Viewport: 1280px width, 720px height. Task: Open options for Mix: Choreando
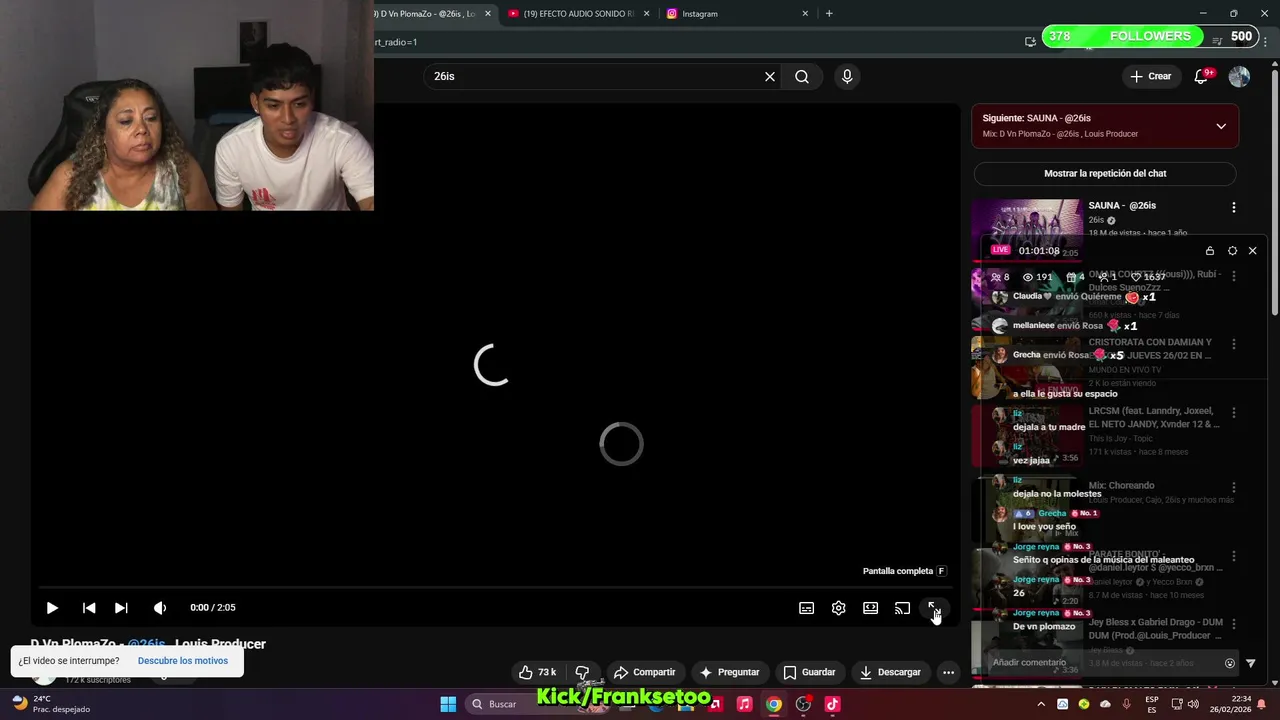point(1233,487)
